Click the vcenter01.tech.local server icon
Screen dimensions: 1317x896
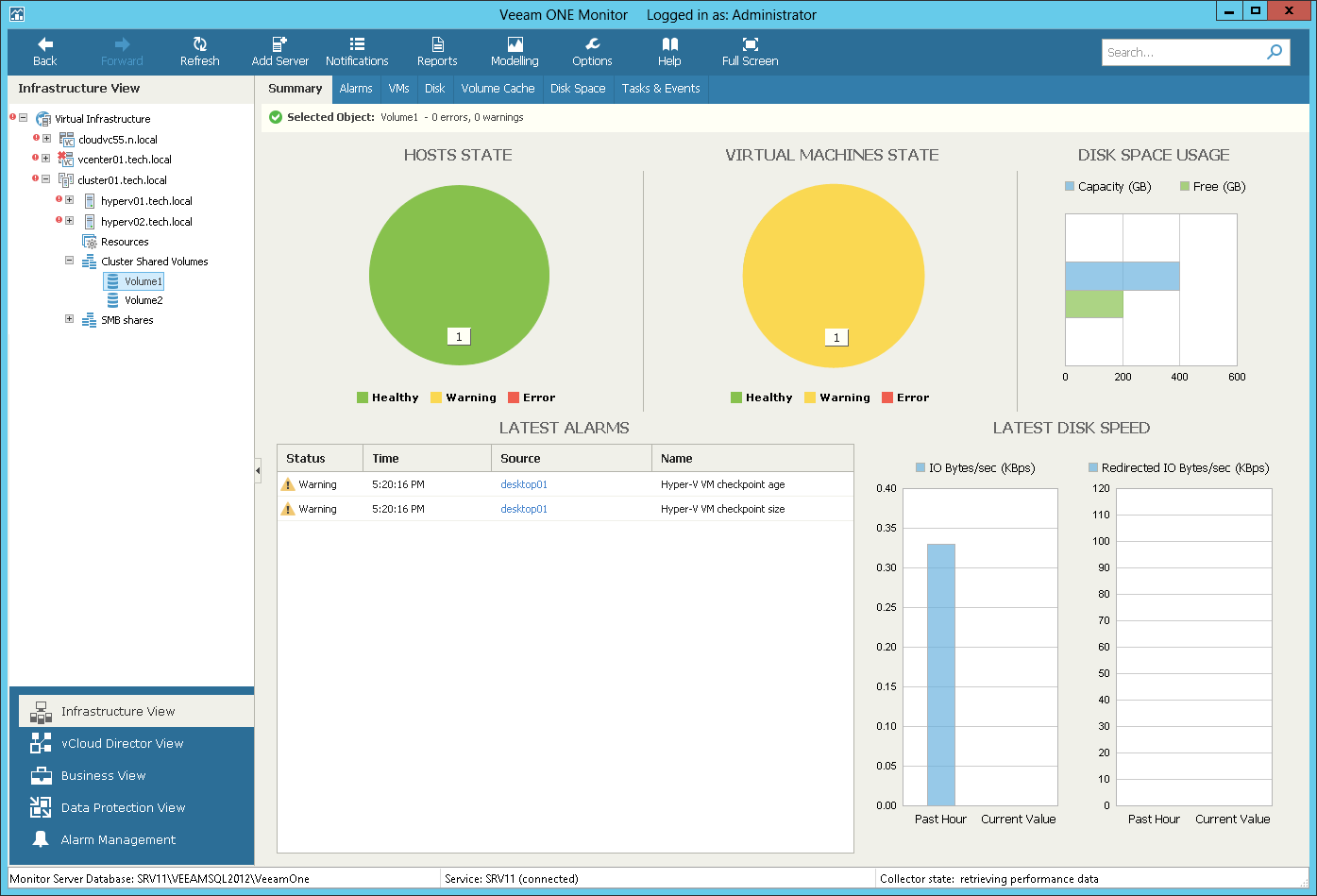click(66, 160)
